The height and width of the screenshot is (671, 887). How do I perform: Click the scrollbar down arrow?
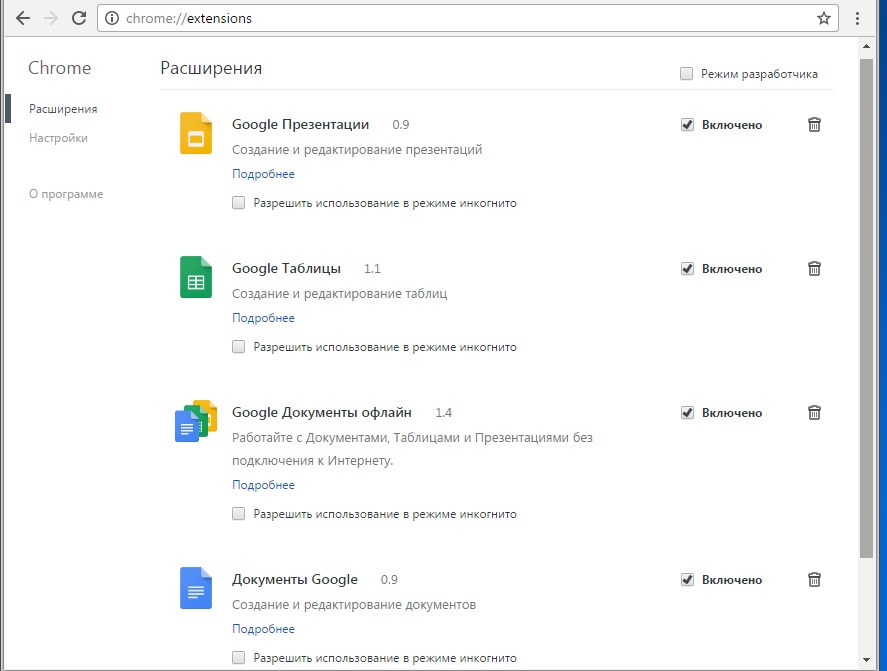[x=866, y=660]
